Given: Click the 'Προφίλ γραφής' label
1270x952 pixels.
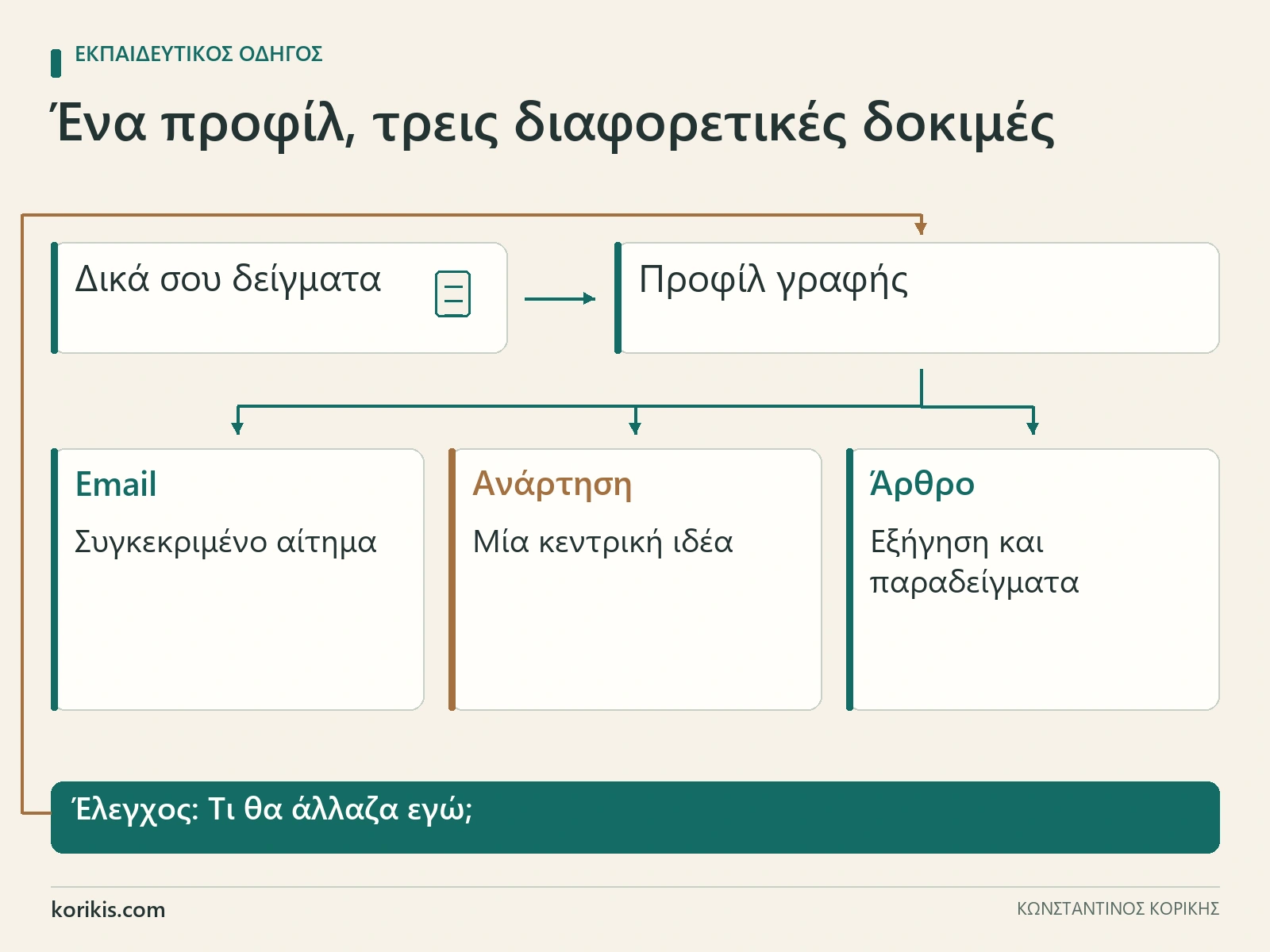Looking at the screenshot, I should click(x=773, y=281).
